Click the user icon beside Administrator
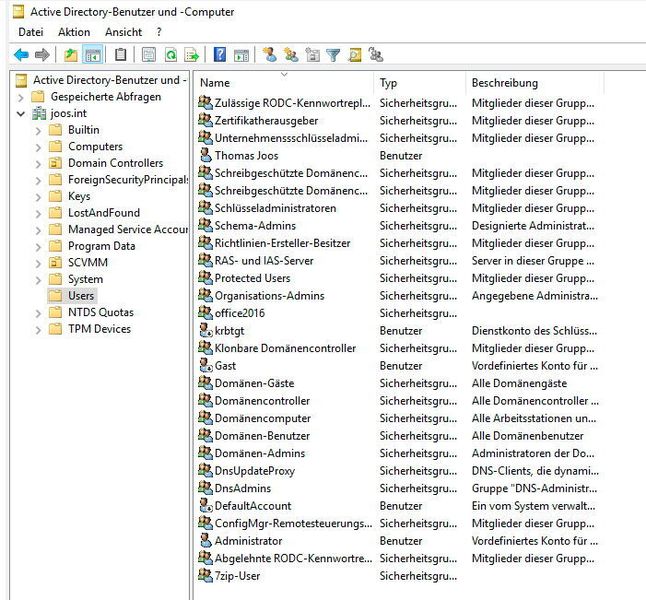 206,541
